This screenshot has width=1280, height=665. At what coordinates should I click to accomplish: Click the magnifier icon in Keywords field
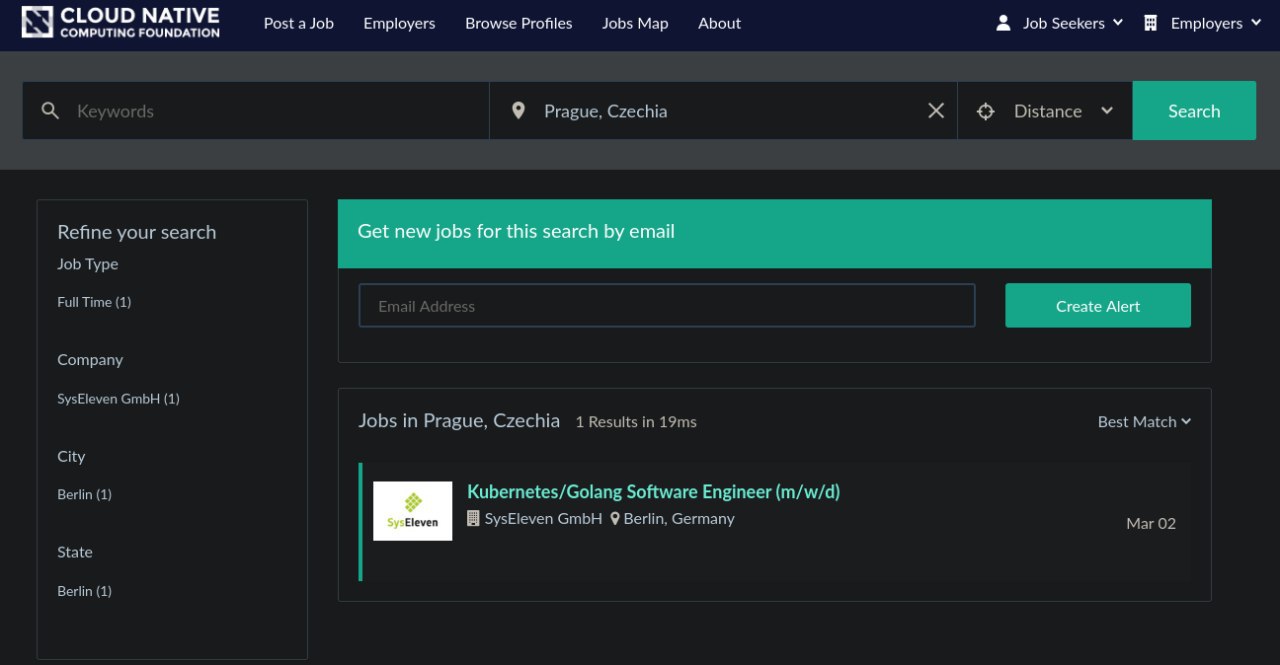(x=50, y=111)
